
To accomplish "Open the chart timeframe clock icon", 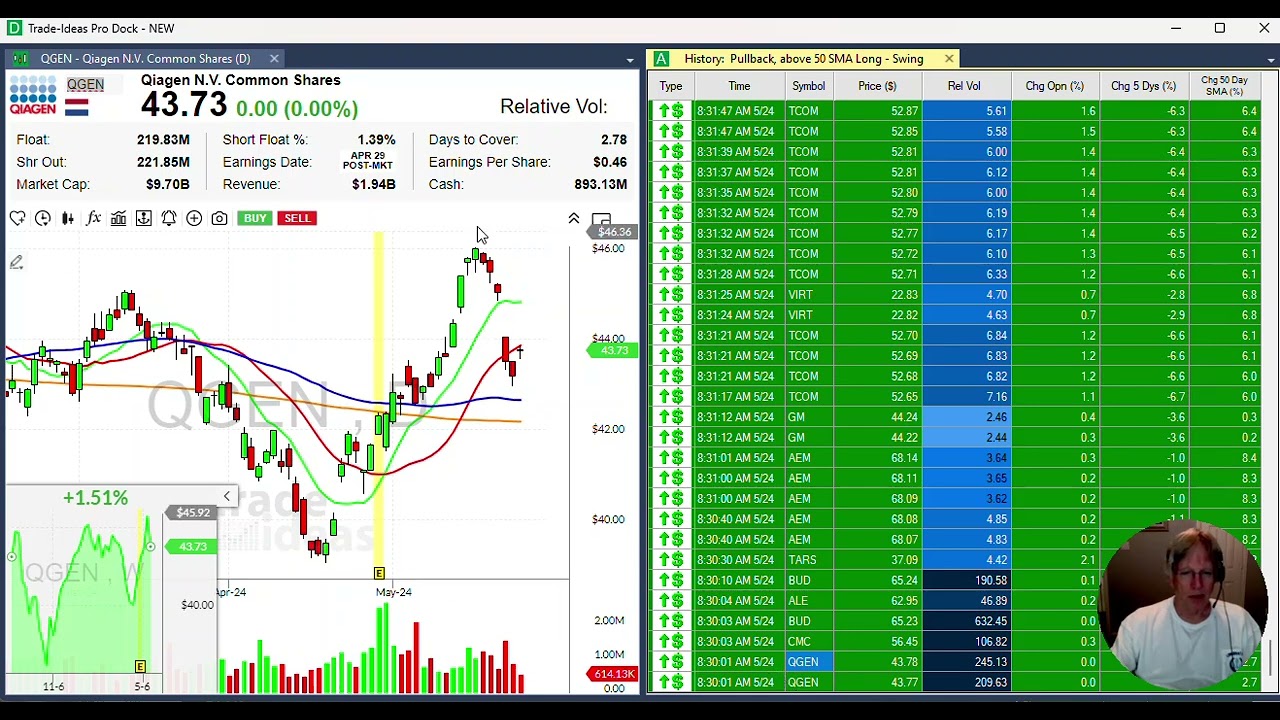I will point(42,218).
